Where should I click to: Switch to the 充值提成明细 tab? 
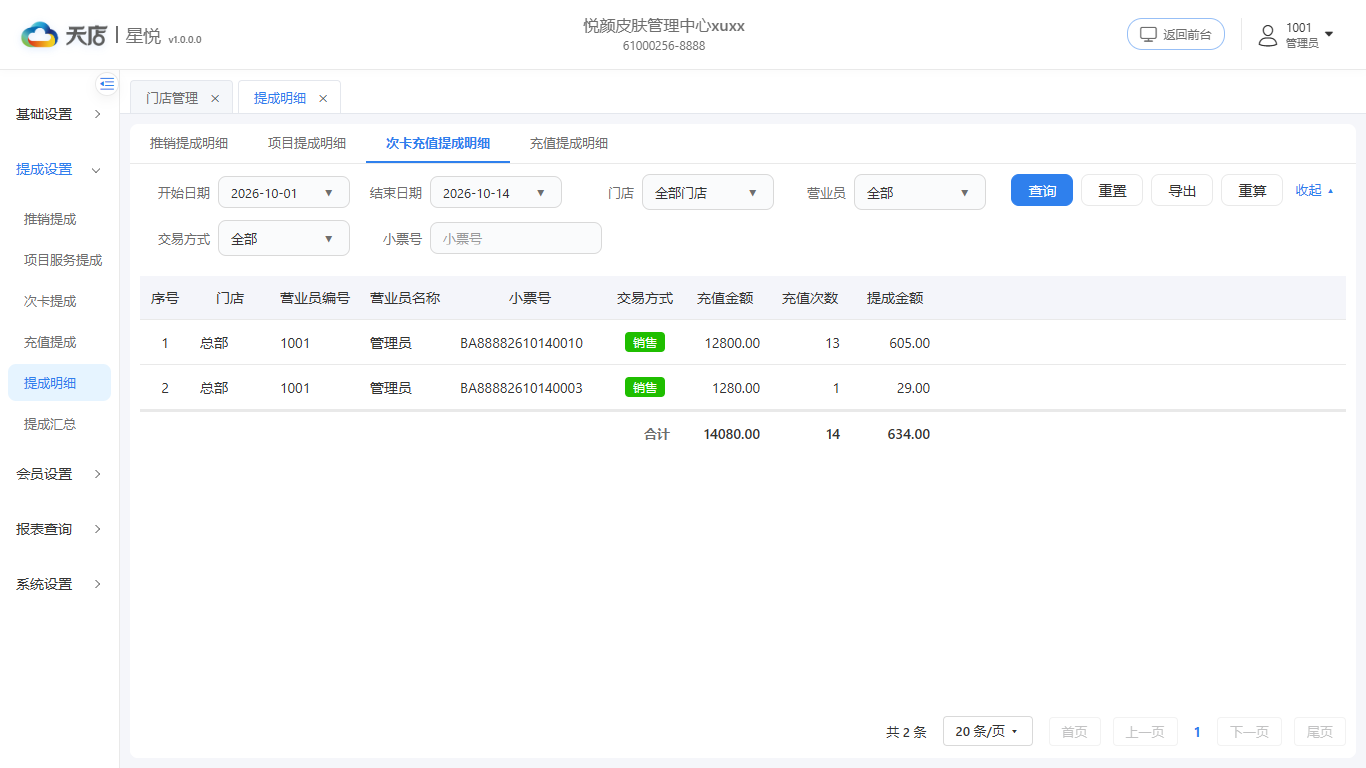[569, 143]
